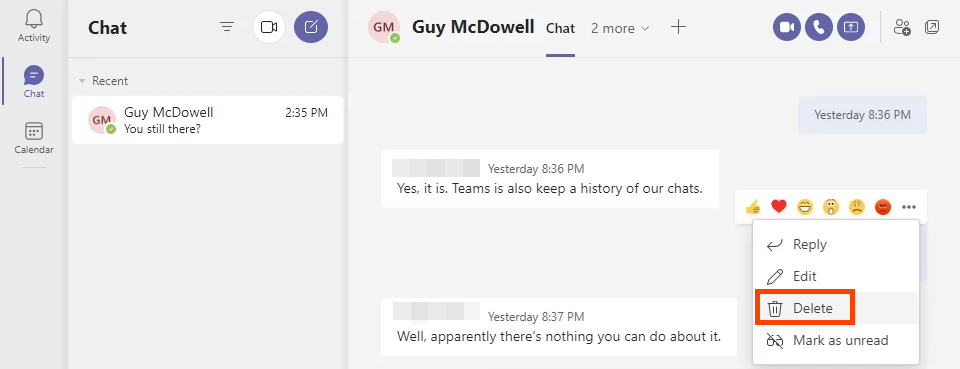This screenshot has width=960, height=369.
Task: Choose Edit in the context menu
Action: tap(836, 277)
